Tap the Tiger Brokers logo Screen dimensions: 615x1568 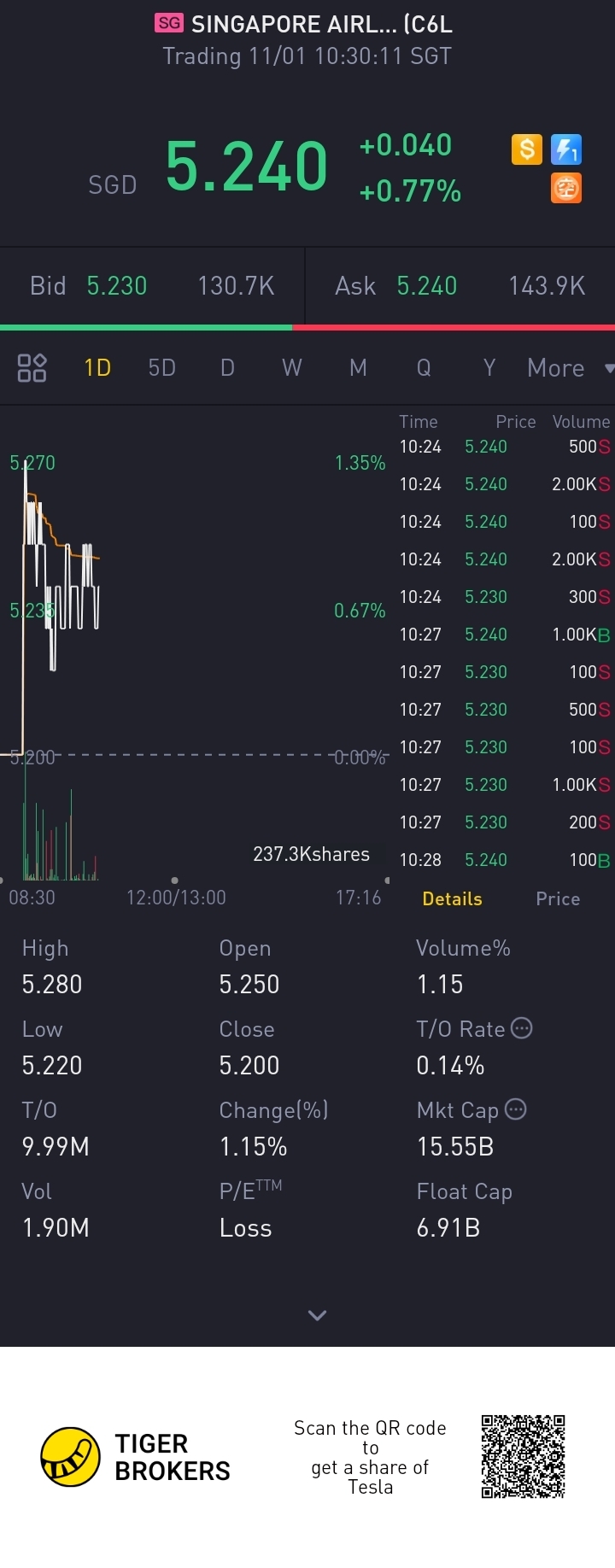click(x=136, y=1457)
